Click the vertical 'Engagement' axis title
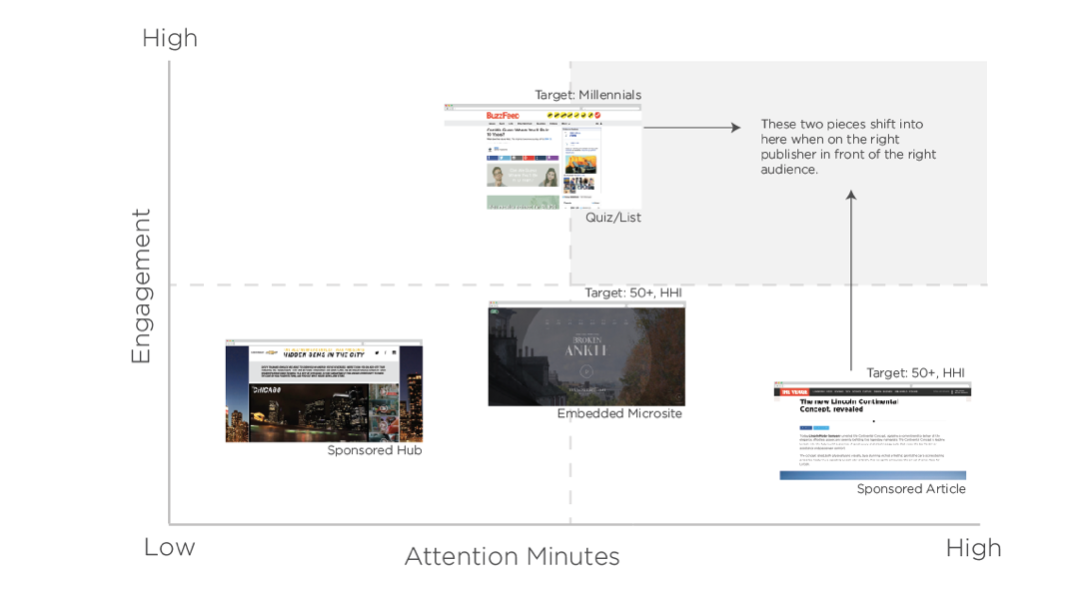 (x=140, y=286)
